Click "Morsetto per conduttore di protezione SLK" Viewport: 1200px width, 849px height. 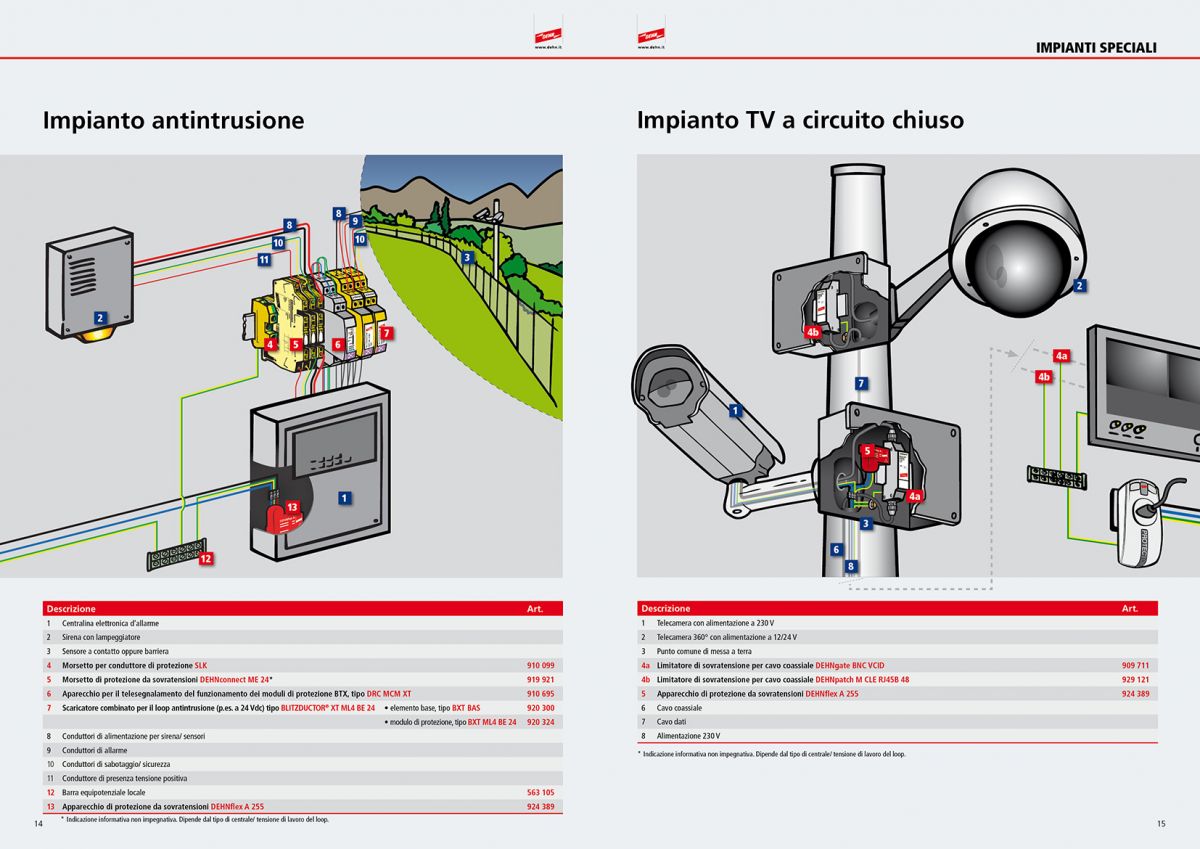click(x=134, y=665)
